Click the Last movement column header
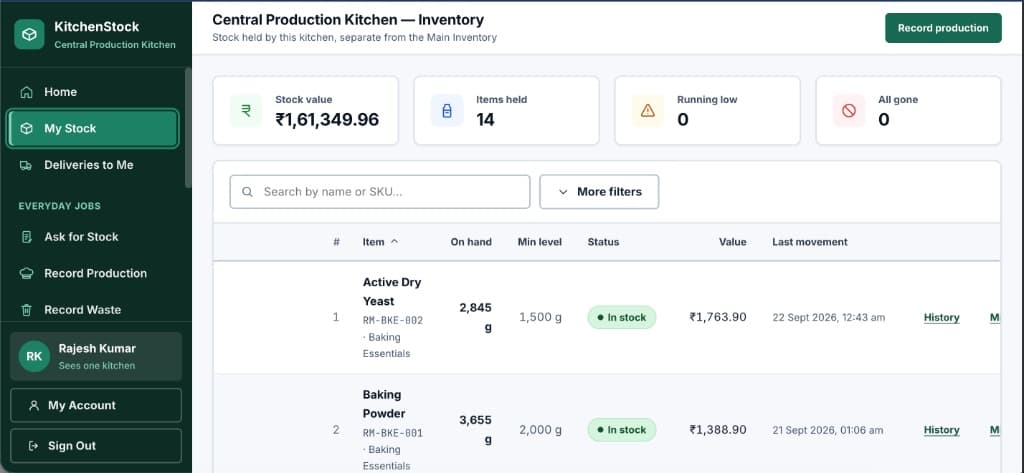 pyautogui.click(x=810, y=242)
